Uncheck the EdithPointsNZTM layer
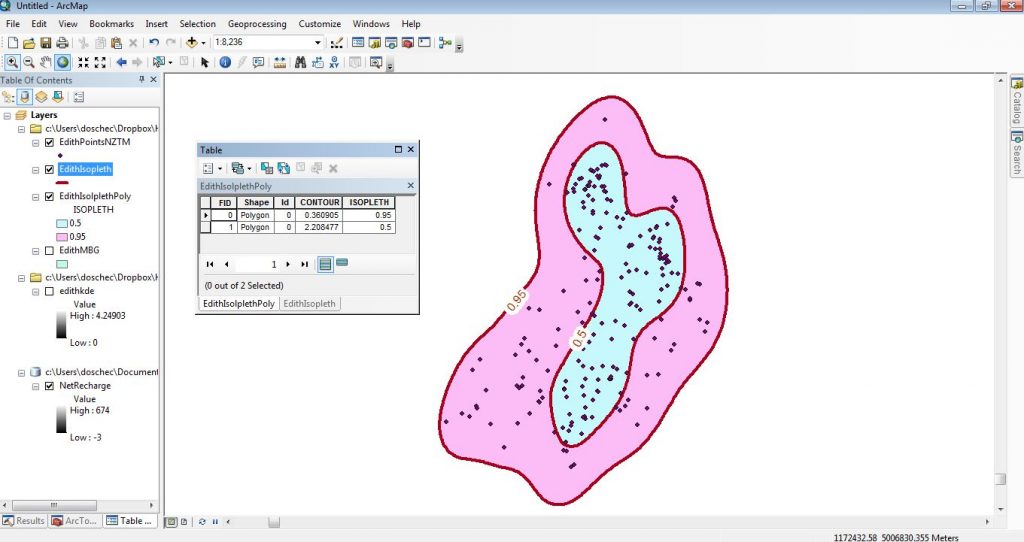Image resolution: width=1024 pixels, height=542 pixels. coord(49,142)
